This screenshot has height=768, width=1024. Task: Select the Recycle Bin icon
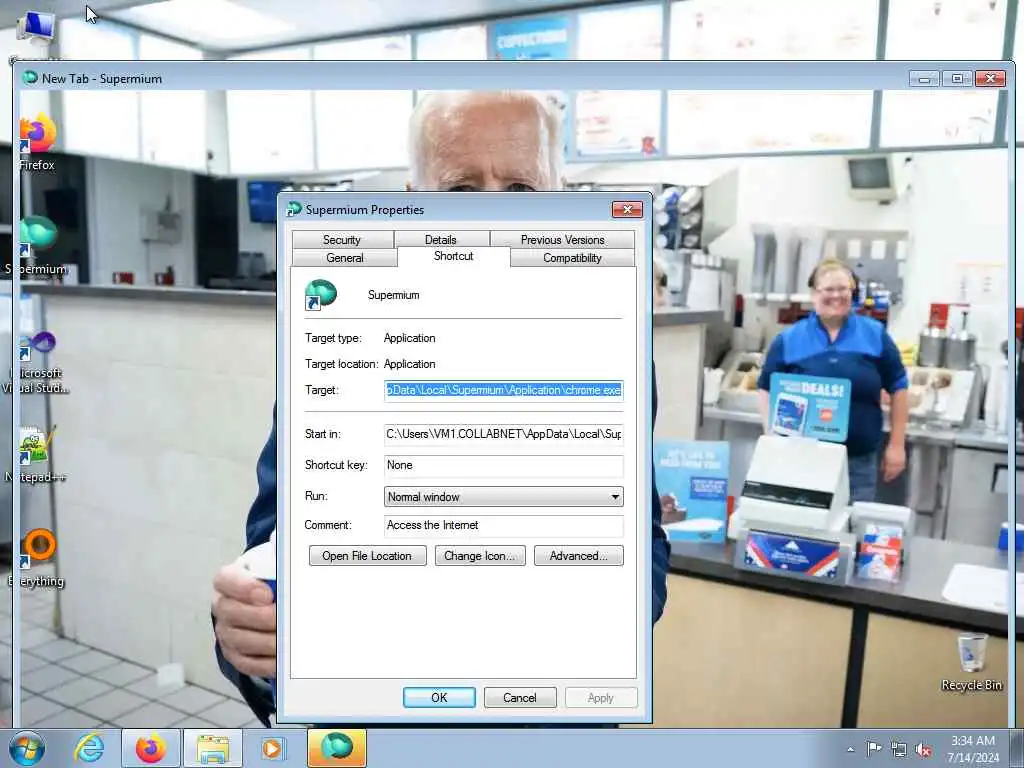972,661
